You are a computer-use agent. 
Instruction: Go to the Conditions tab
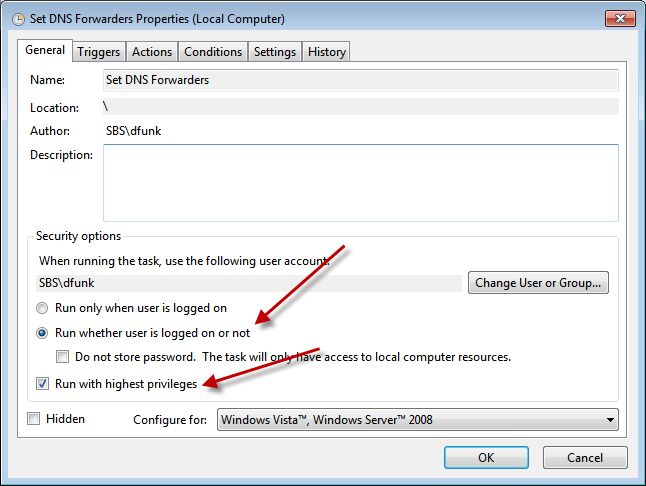click(213, 52)
